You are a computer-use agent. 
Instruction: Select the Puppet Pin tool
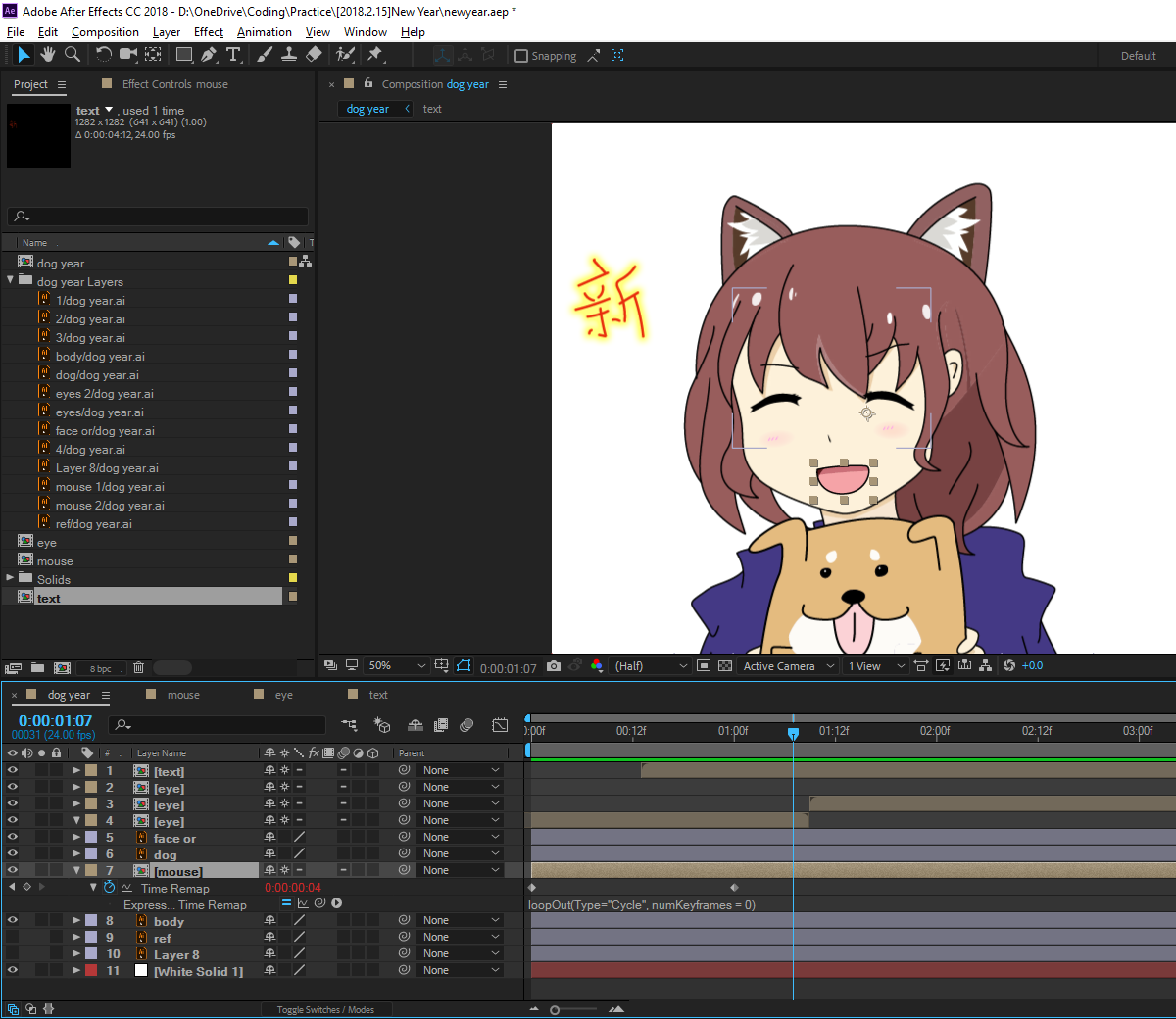click(375, 55)
